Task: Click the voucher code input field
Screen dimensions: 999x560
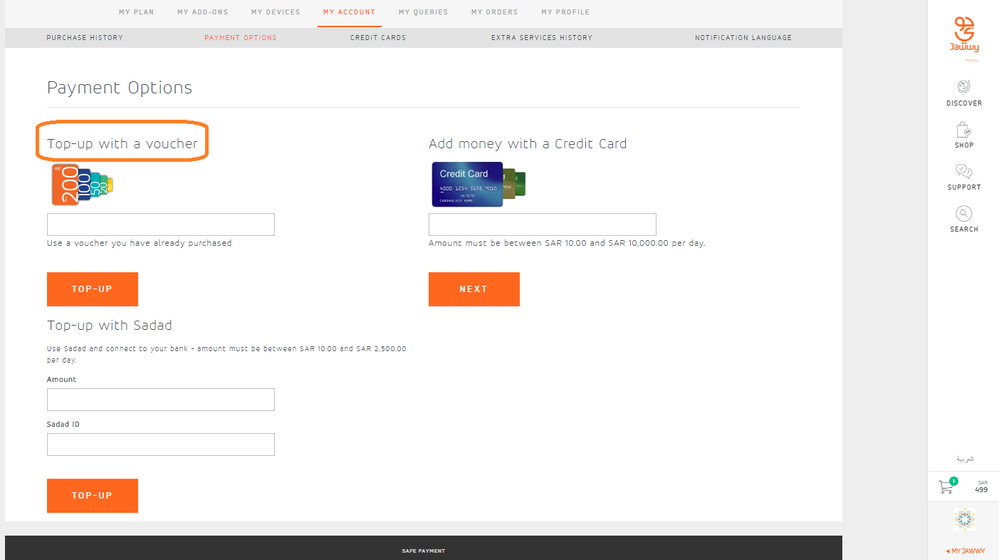Action: pyautogui.click(x=161, y=224)
